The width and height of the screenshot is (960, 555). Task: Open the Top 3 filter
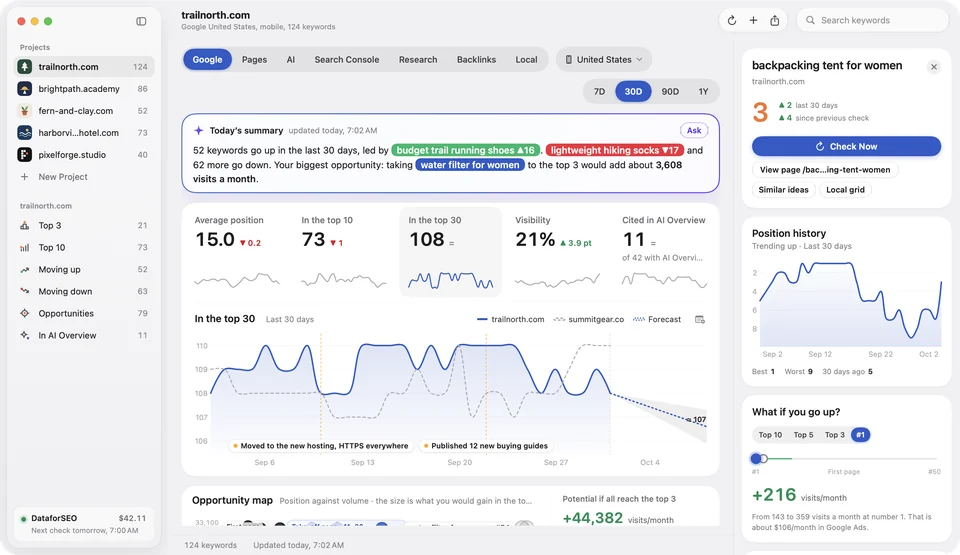coord(84,225)
